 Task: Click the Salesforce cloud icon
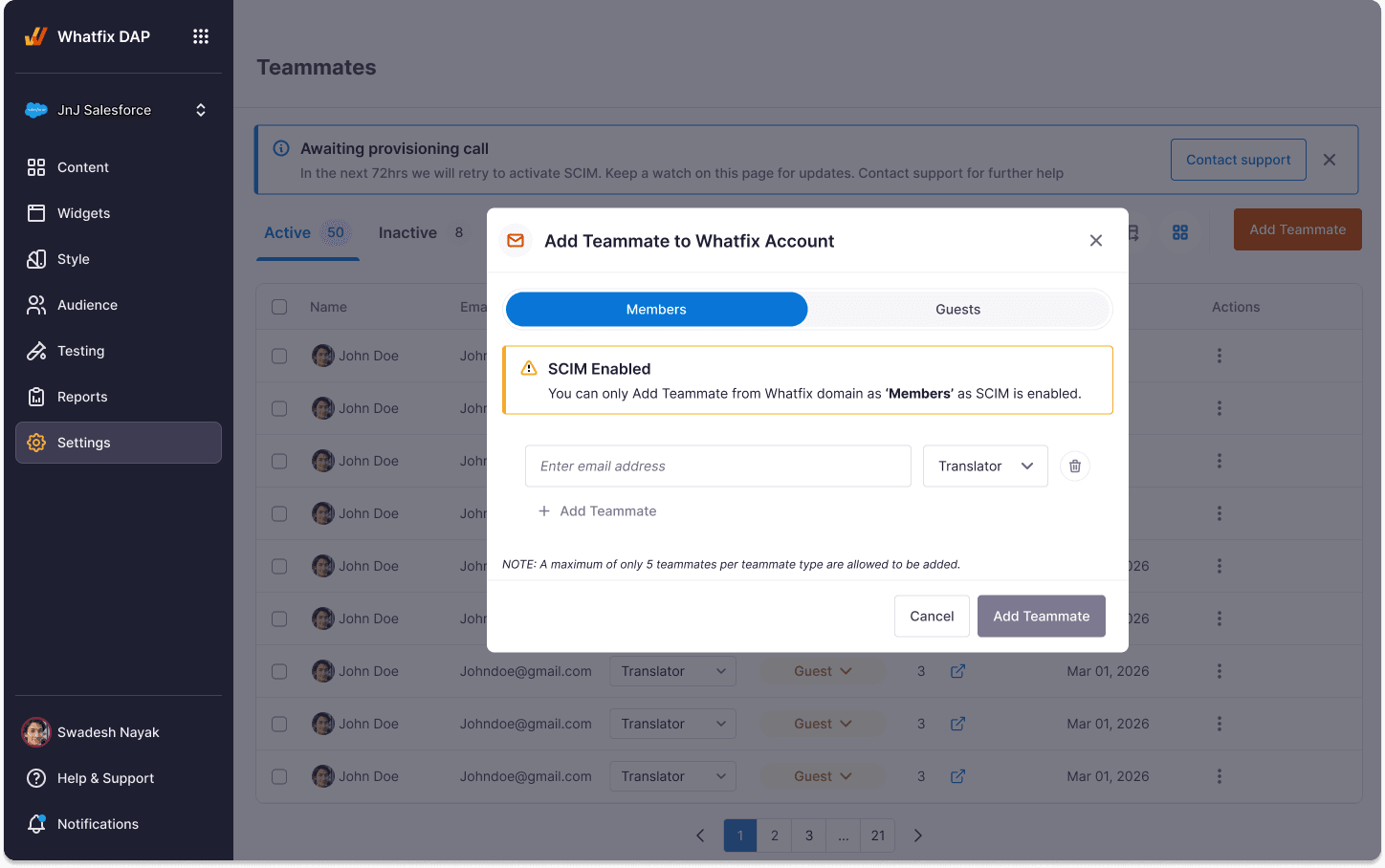tap(36, 110)
